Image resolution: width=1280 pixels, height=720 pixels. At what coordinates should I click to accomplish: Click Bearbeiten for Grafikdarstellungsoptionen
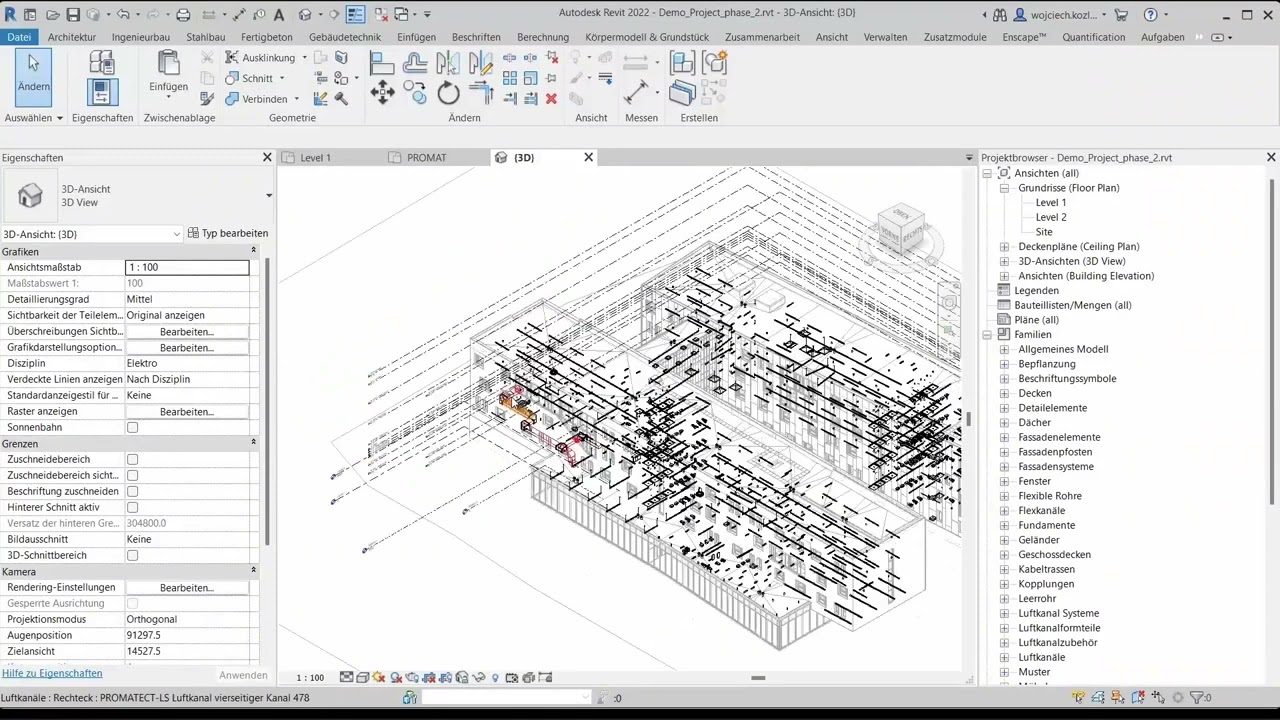187,347
